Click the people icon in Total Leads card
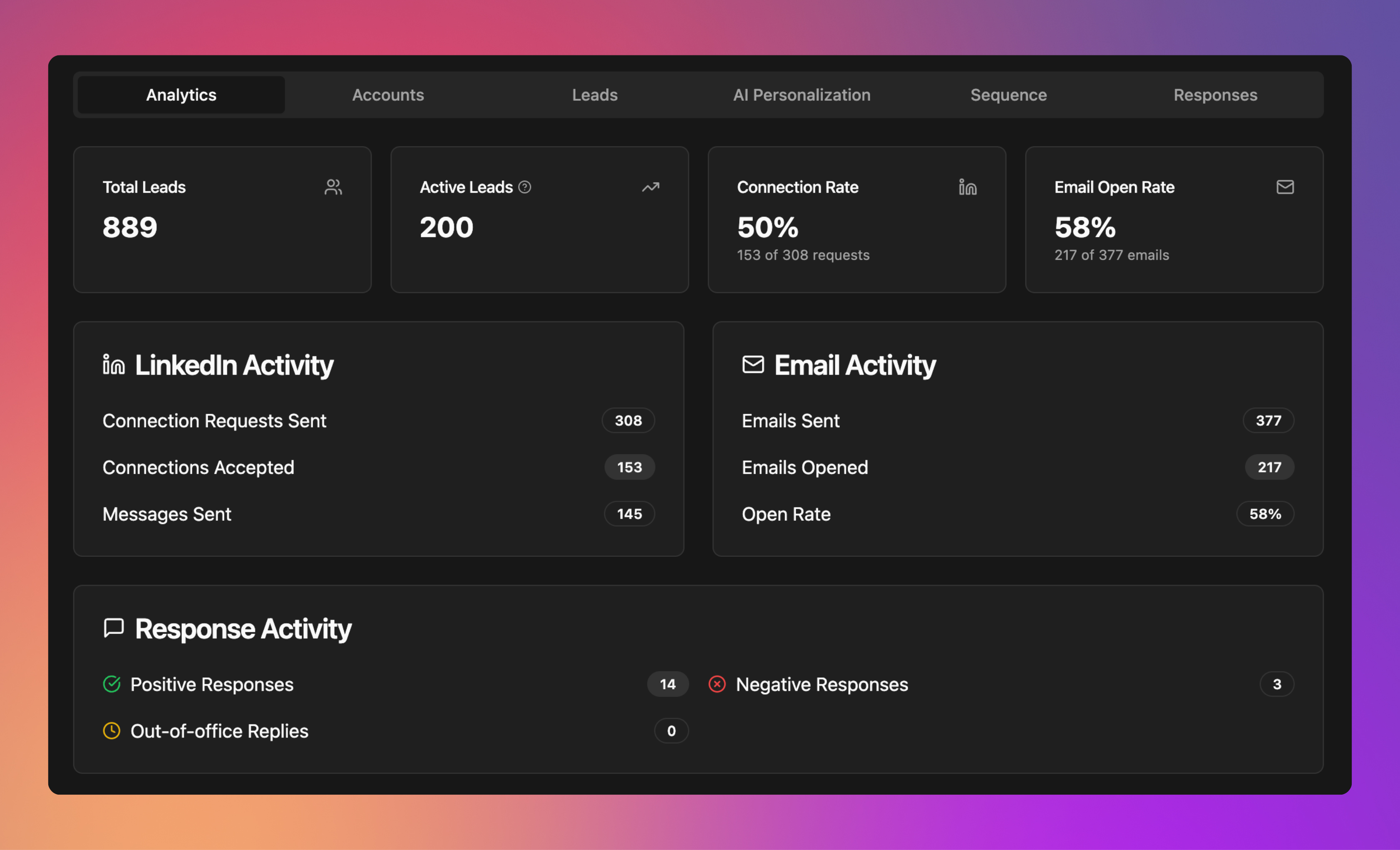Viewport: 1400px width, 850px height. click(x=333, y=187)
